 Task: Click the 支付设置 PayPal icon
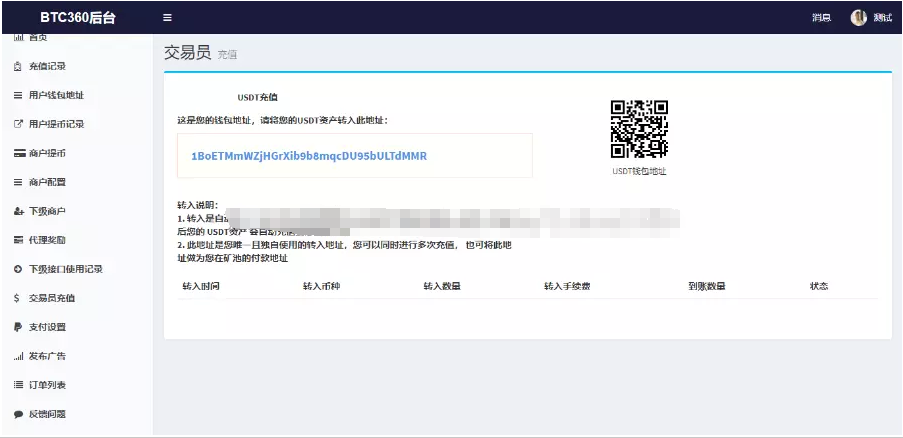pyautogui.click(x=18, y=327)
